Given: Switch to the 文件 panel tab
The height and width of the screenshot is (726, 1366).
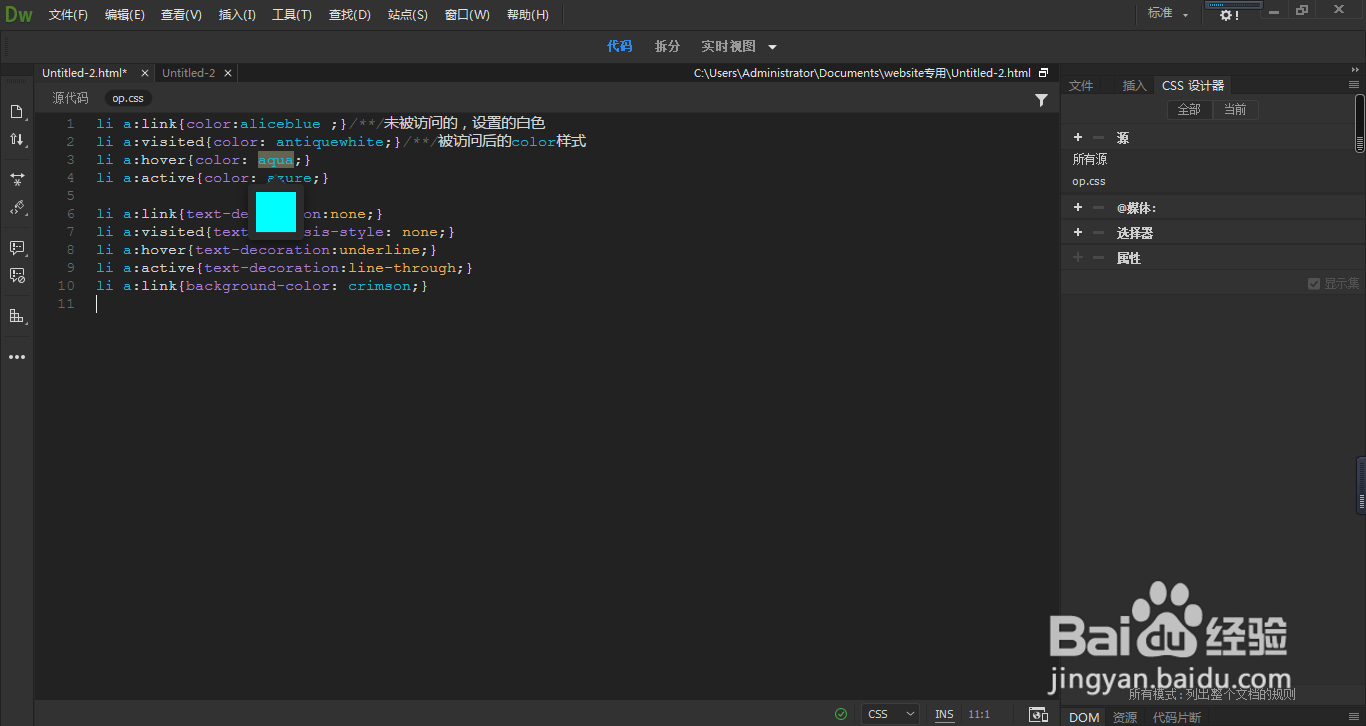Looking at the screenshot, I should click(1081, 86).
